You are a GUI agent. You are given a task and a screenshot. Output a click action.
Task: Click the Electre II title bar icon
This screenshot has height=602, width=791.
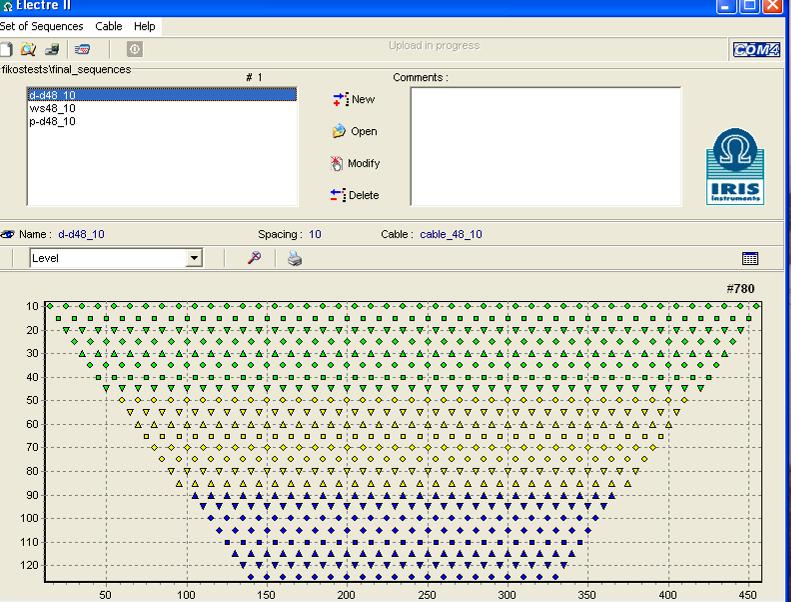tap(8, 6)
